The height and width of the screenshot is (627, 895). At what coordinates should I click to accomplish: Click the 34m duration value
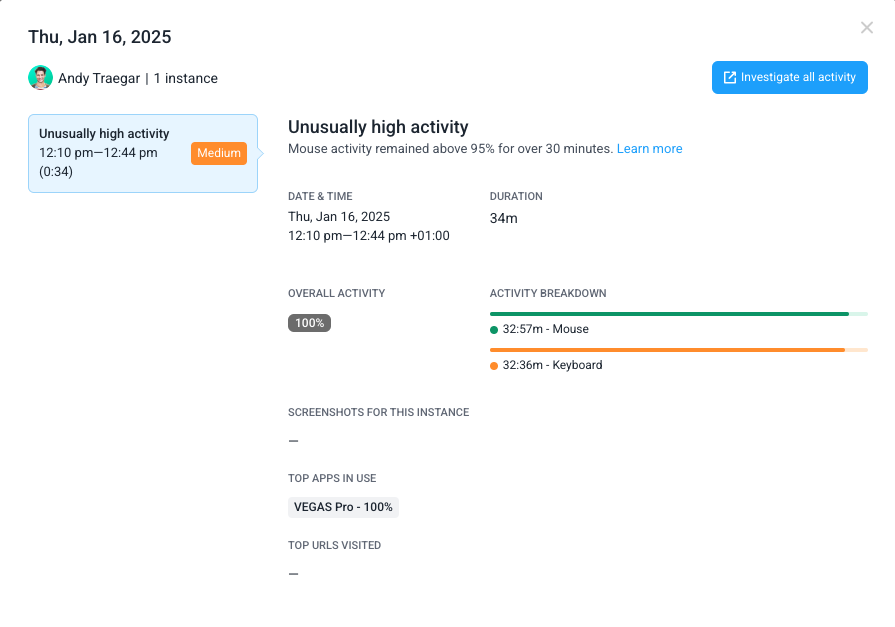pos(503,218)
